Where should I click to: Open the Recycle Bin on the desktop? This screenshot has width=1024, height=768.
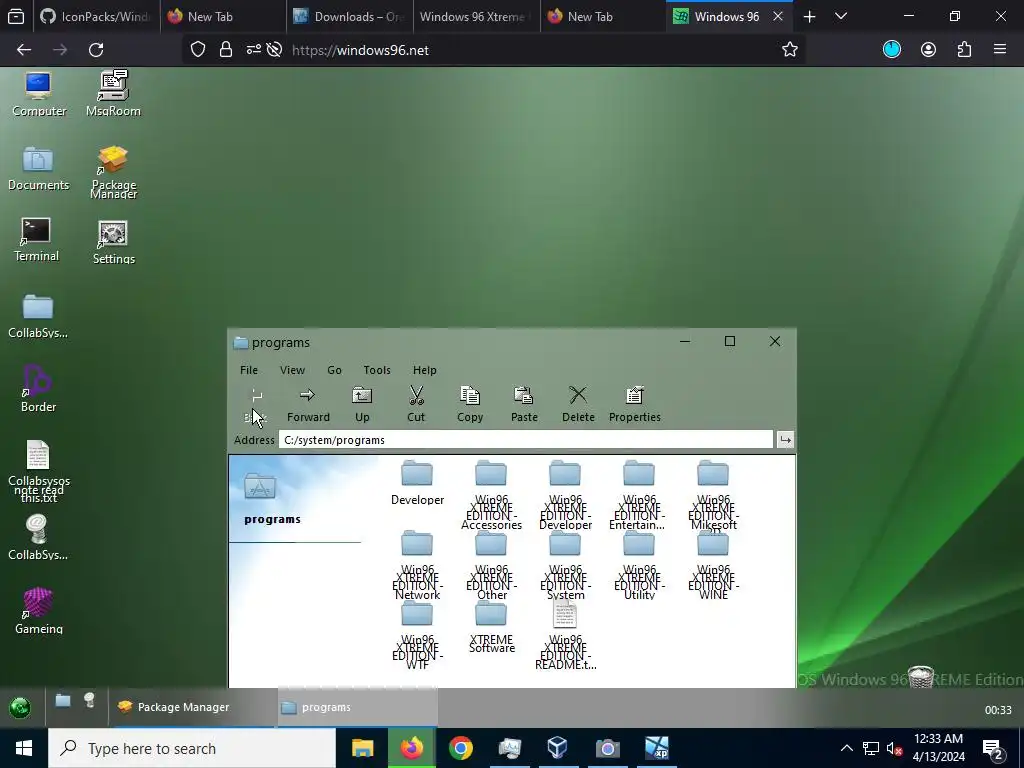[x=921, y=677]
